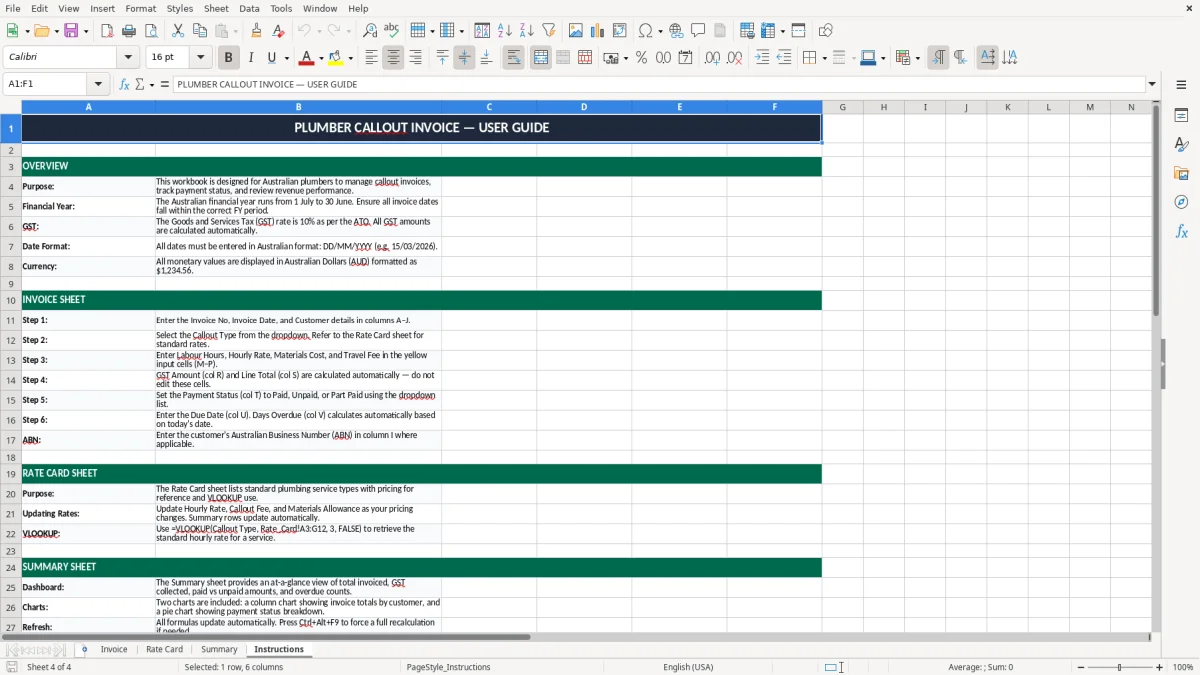Toggle Wrap Text
Viewport: 1200px width, 675px height.
pos(513,58)
